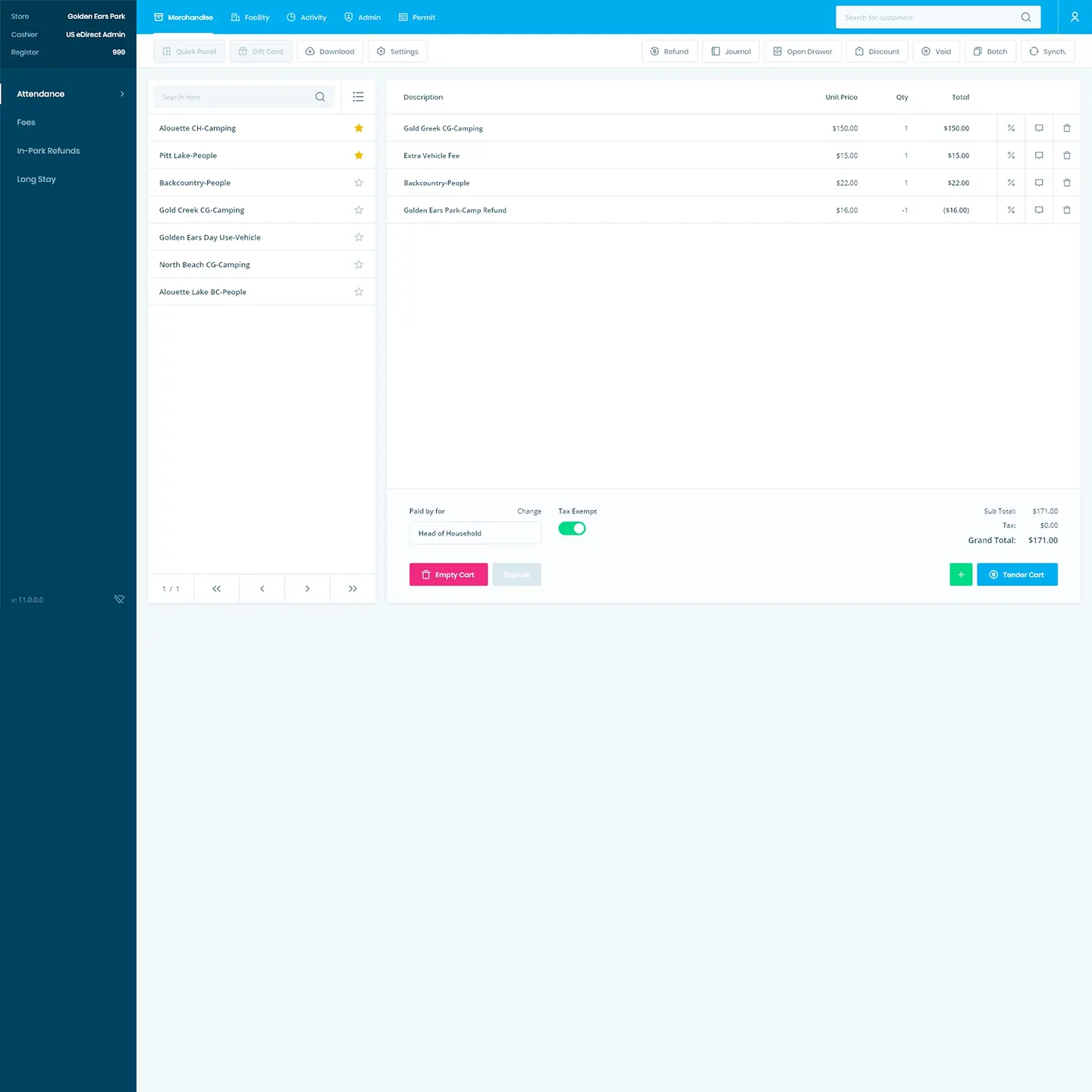Turn off the Tax Exempt switch
Screen dimensions: 1092x1092
click(572, 529)
